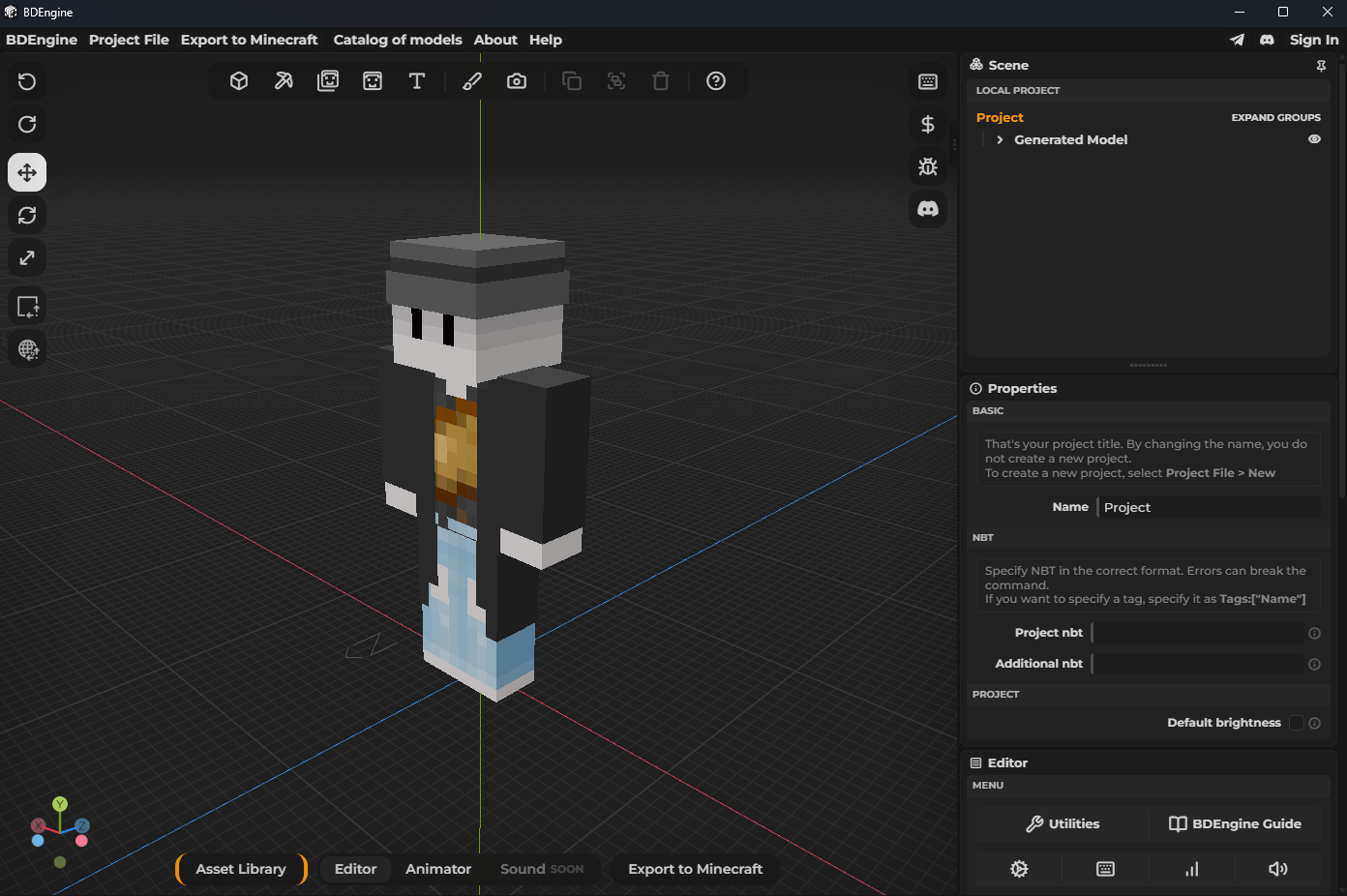Open the BDEngine Guide

(1235, 824)
